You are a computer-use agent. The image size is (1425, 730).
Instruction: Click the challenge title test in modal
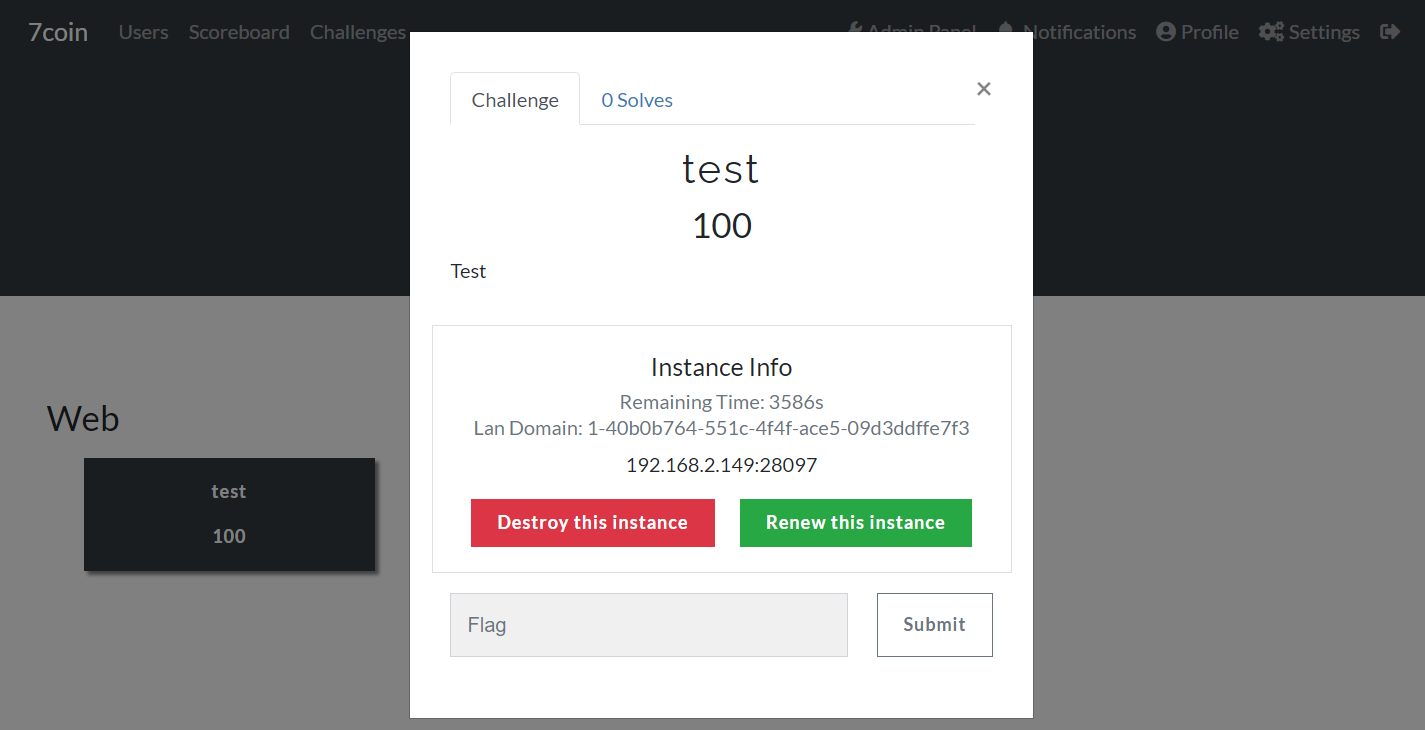(x=722, y=169)
